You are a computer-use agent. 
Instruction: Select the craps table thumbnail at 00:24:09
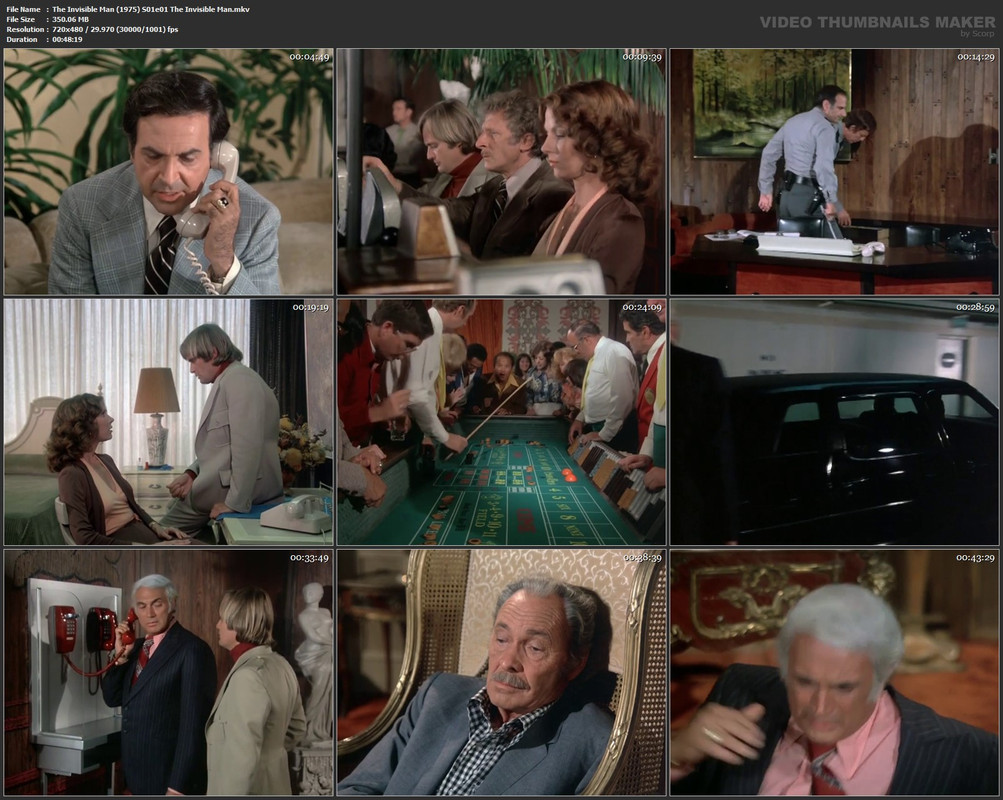pyautogui.click(x=502, y=422)
